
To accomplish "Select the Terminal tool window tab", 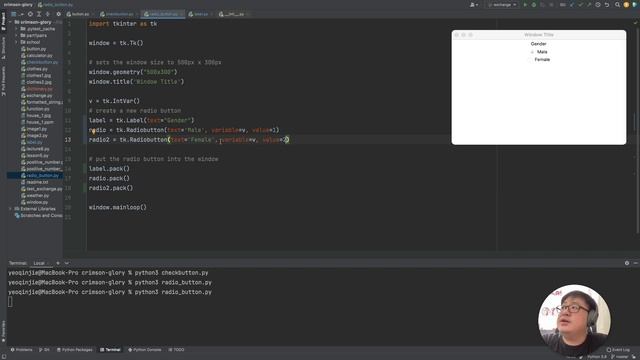I will click(x=110, y=350).
